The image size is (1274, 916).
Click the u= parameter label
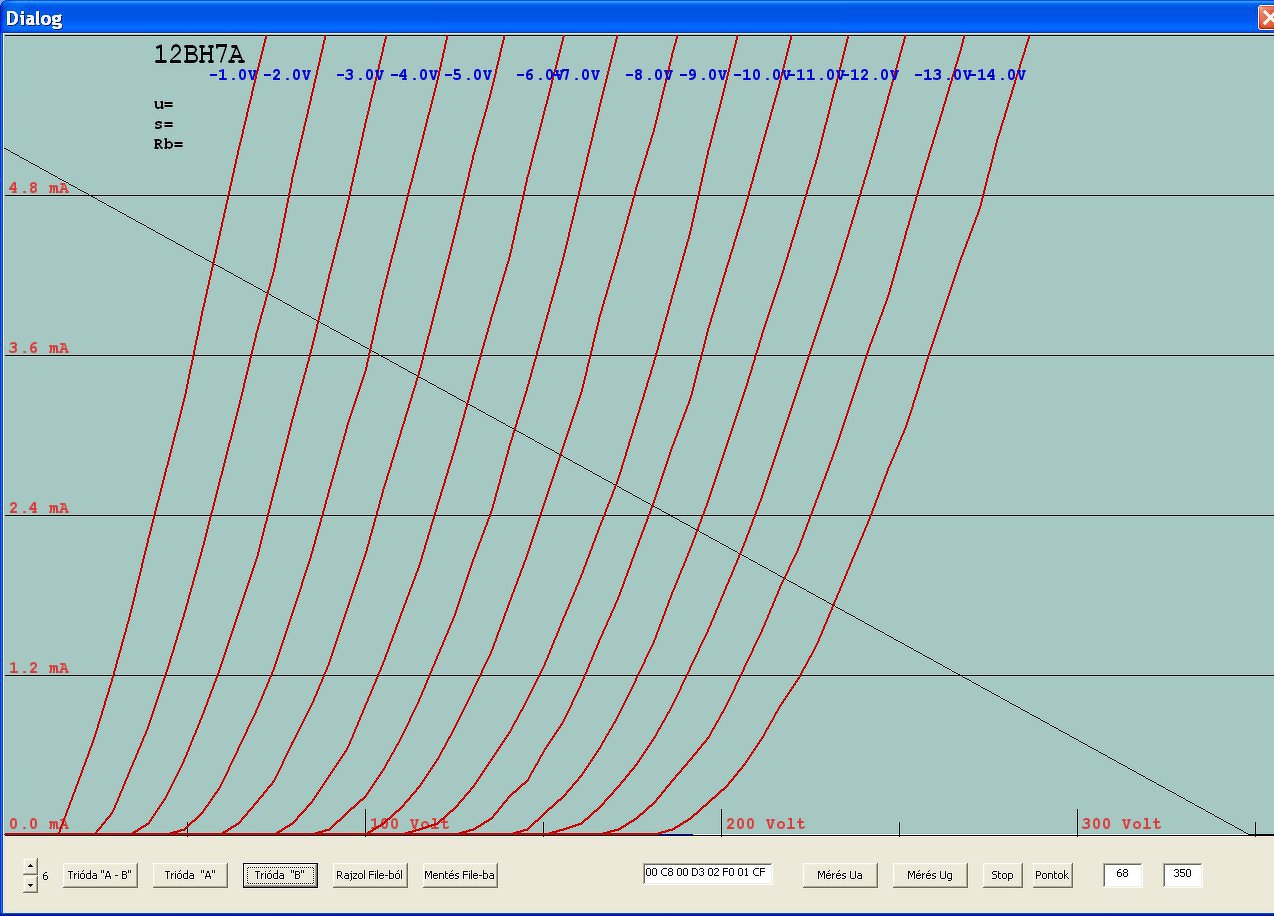click(x=164, y=104)
